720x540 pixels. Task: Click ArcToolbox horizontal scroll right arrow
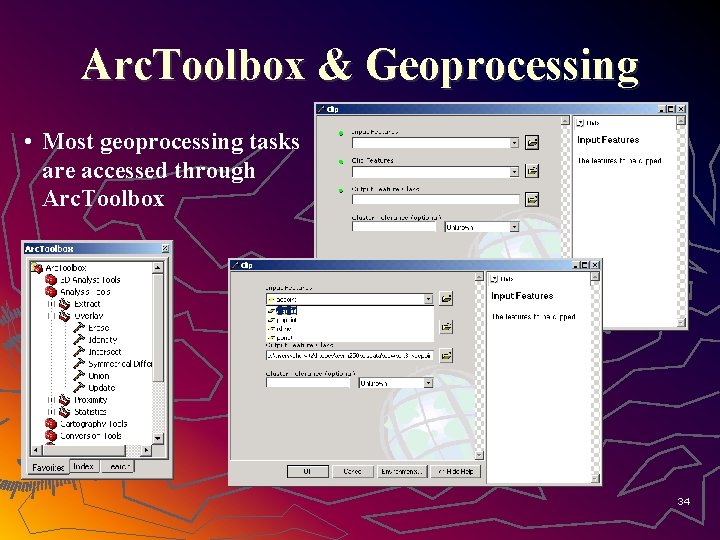[146, 450]
